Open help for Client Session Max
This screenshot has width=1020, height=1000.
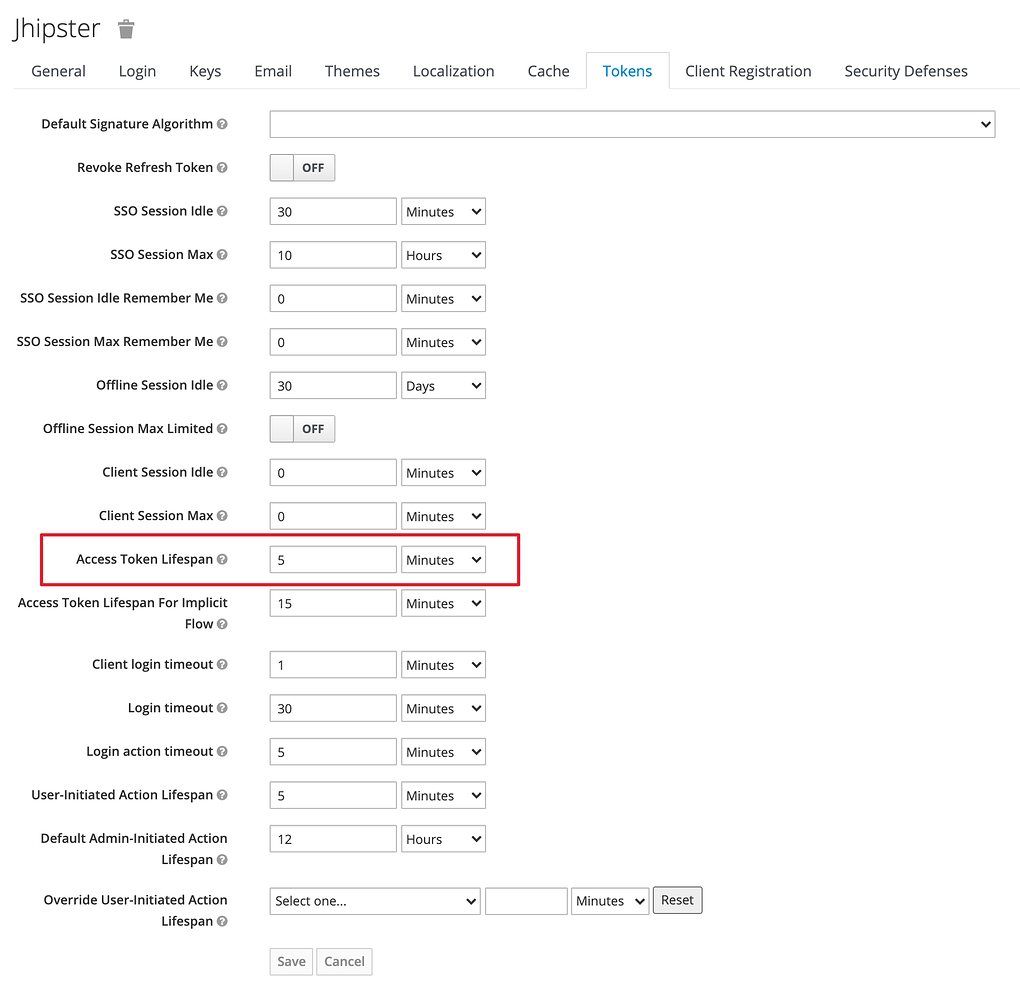pos(222,515)
